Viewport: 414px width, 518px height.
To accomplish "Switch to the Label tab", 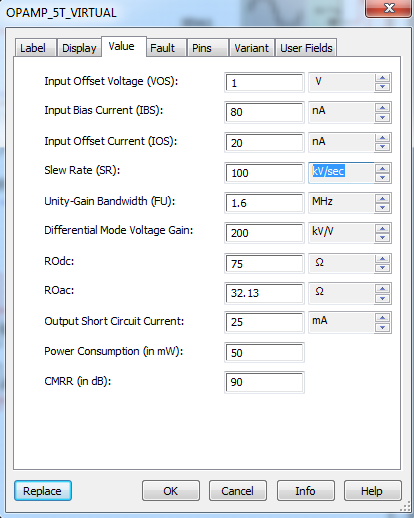I will [x=35, y=48].
